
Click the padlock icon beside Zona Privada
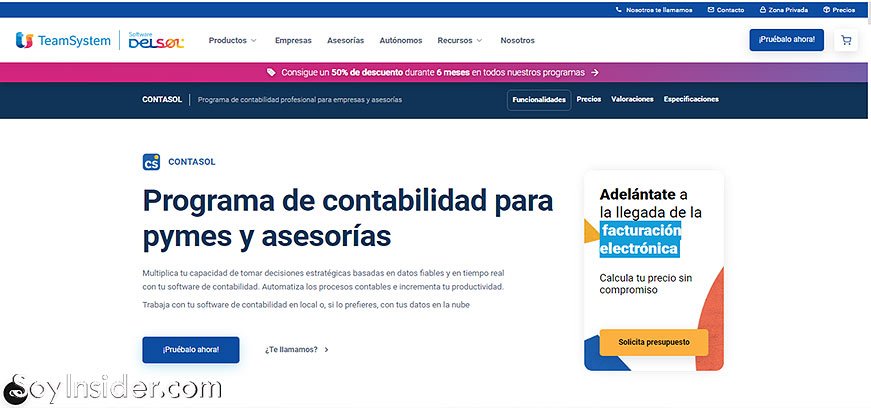(x=763, y=10)
